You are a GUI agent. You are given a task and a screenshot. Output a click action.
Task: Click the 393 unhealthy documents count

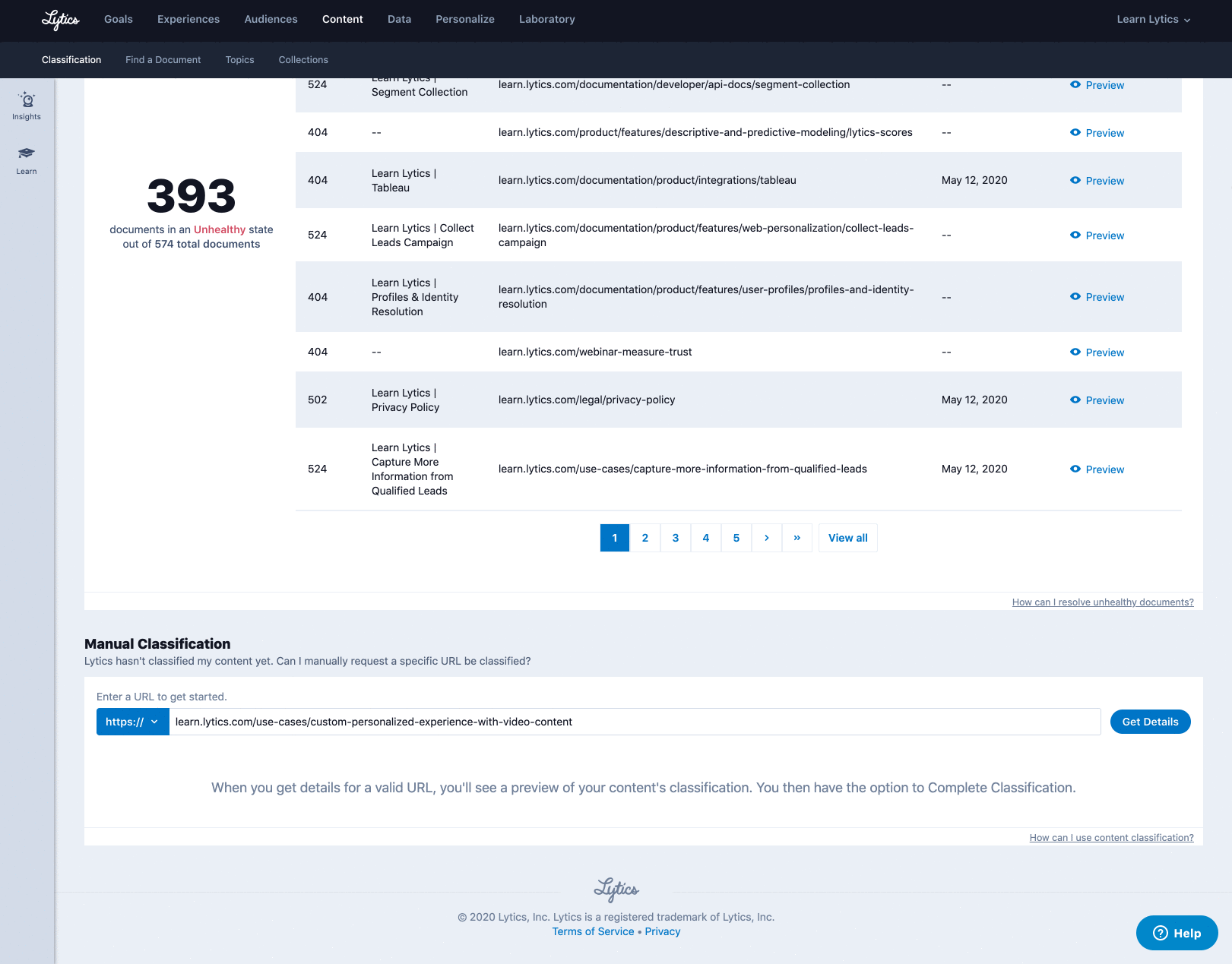pos(192,195)
